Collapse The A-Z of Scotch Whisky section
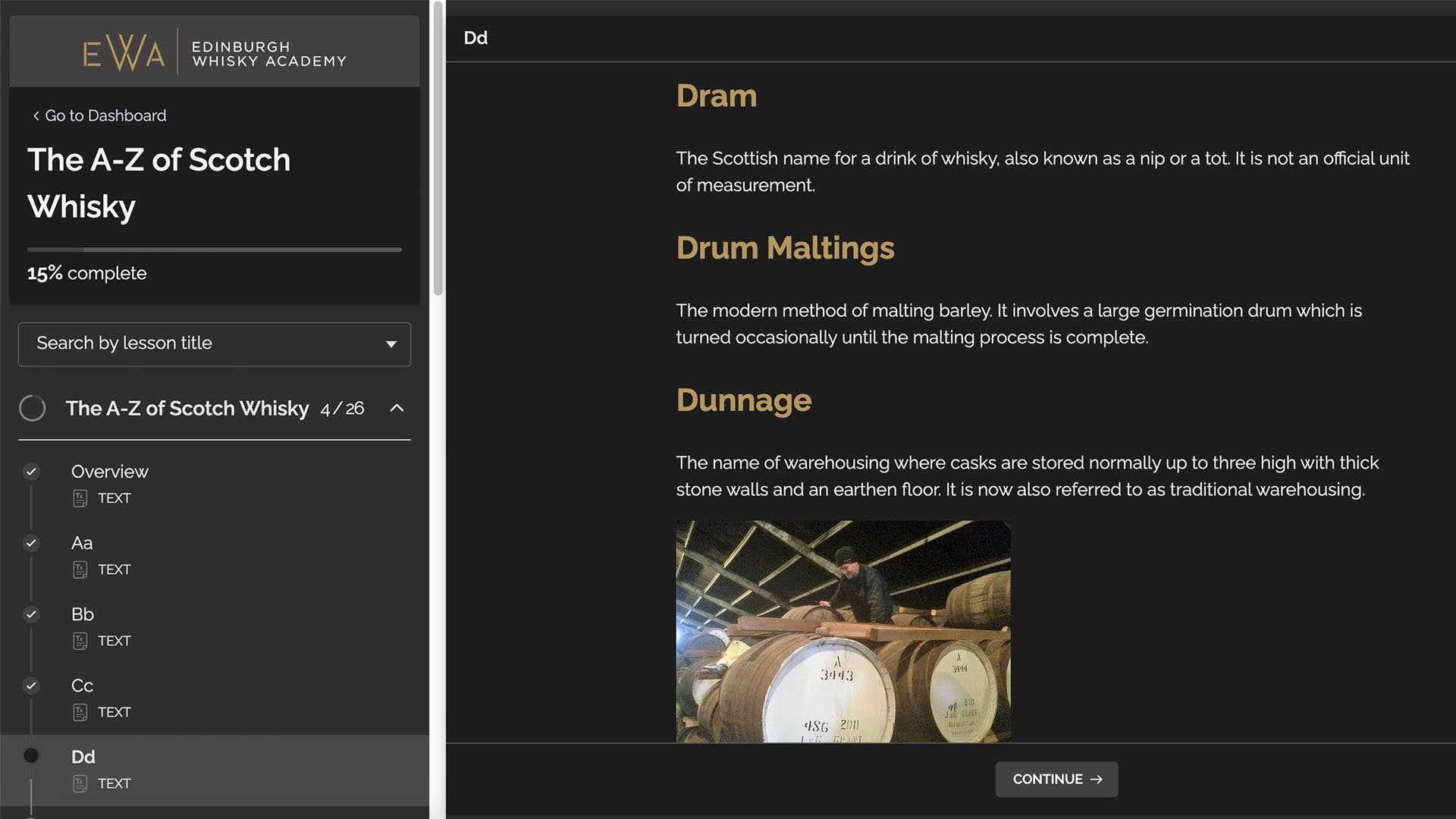This screenshot has height=819, width=1456. [397, 408]
